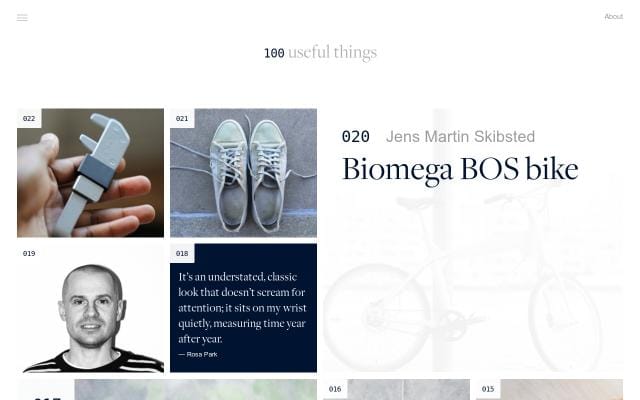640x400 pixels.
Task: Go to the About page
Action: (613, 17)
